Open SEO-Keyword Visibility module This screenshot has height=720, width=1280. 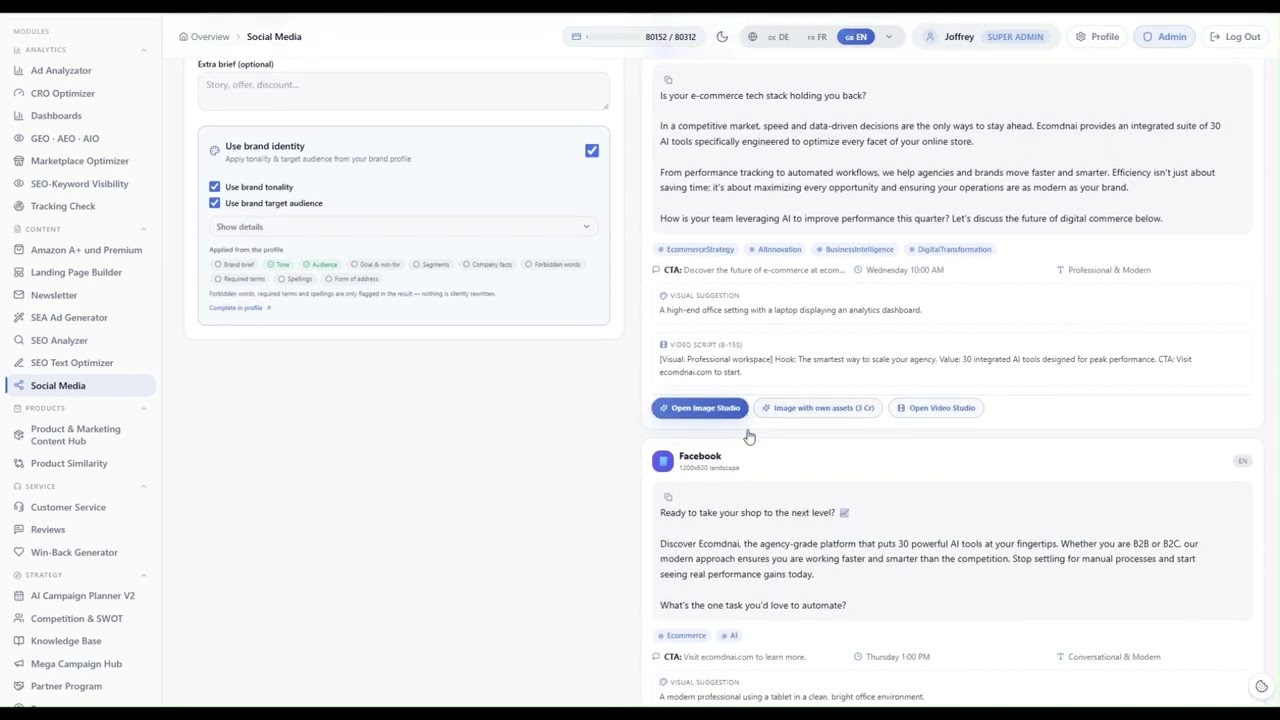(x=79, y=184)
